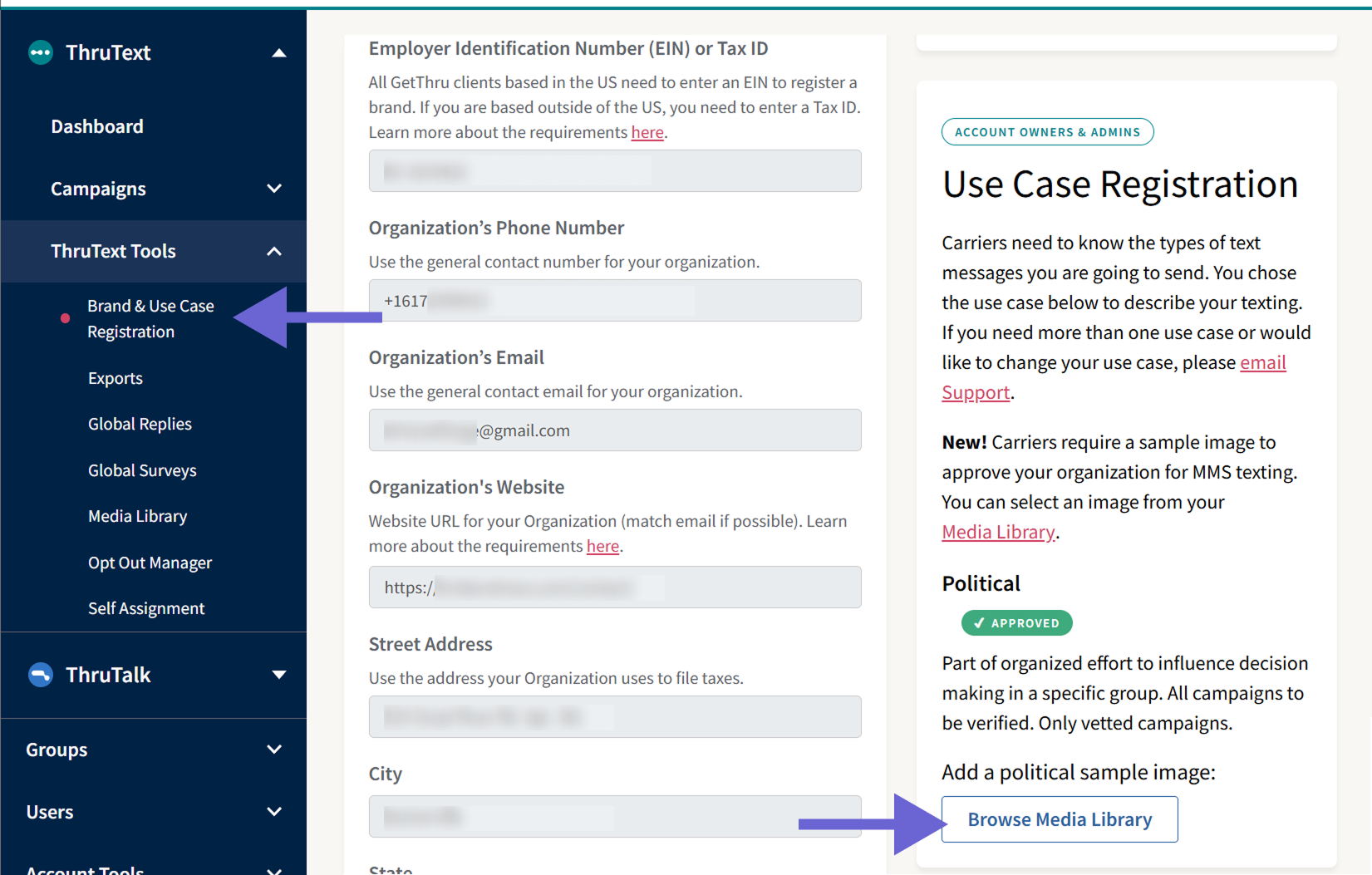Open the Dashboard page
The width and height of the screenshot is (1372, 875).
[x=97, y=126]
